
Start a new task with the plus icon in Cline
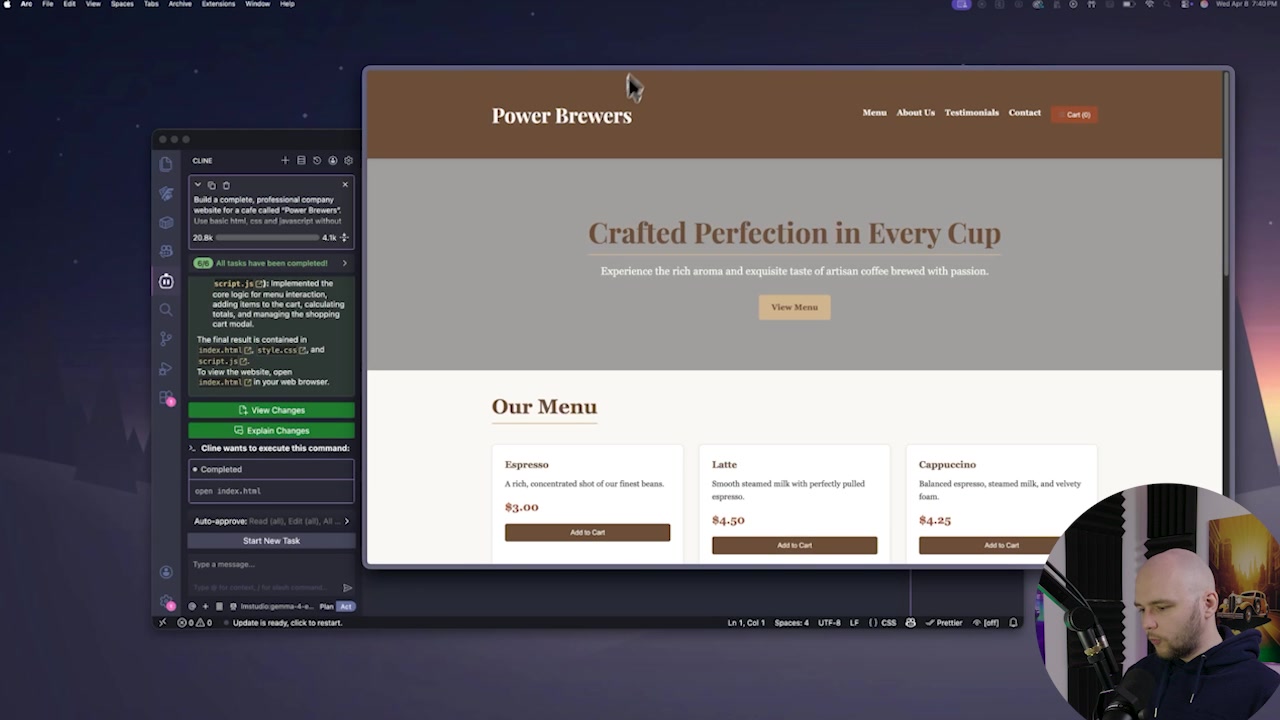click(285, 160)
